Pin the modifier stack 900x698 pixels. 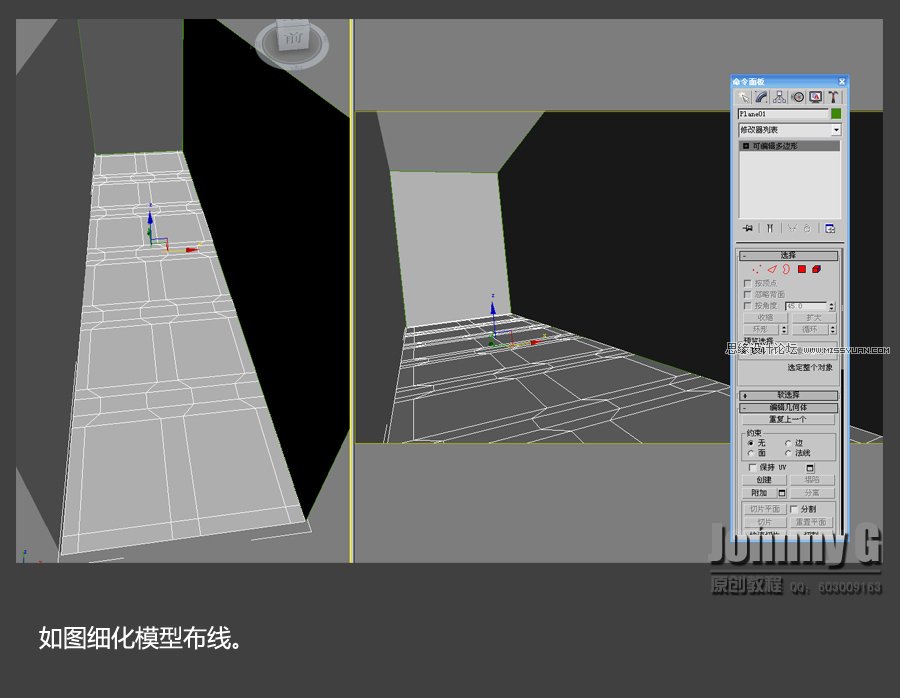(x=747, y=228)
